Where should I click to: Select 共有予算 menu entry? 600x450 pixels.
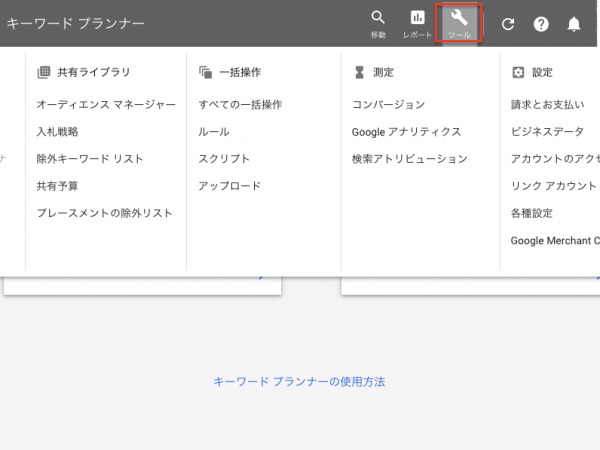coord(57,186)
